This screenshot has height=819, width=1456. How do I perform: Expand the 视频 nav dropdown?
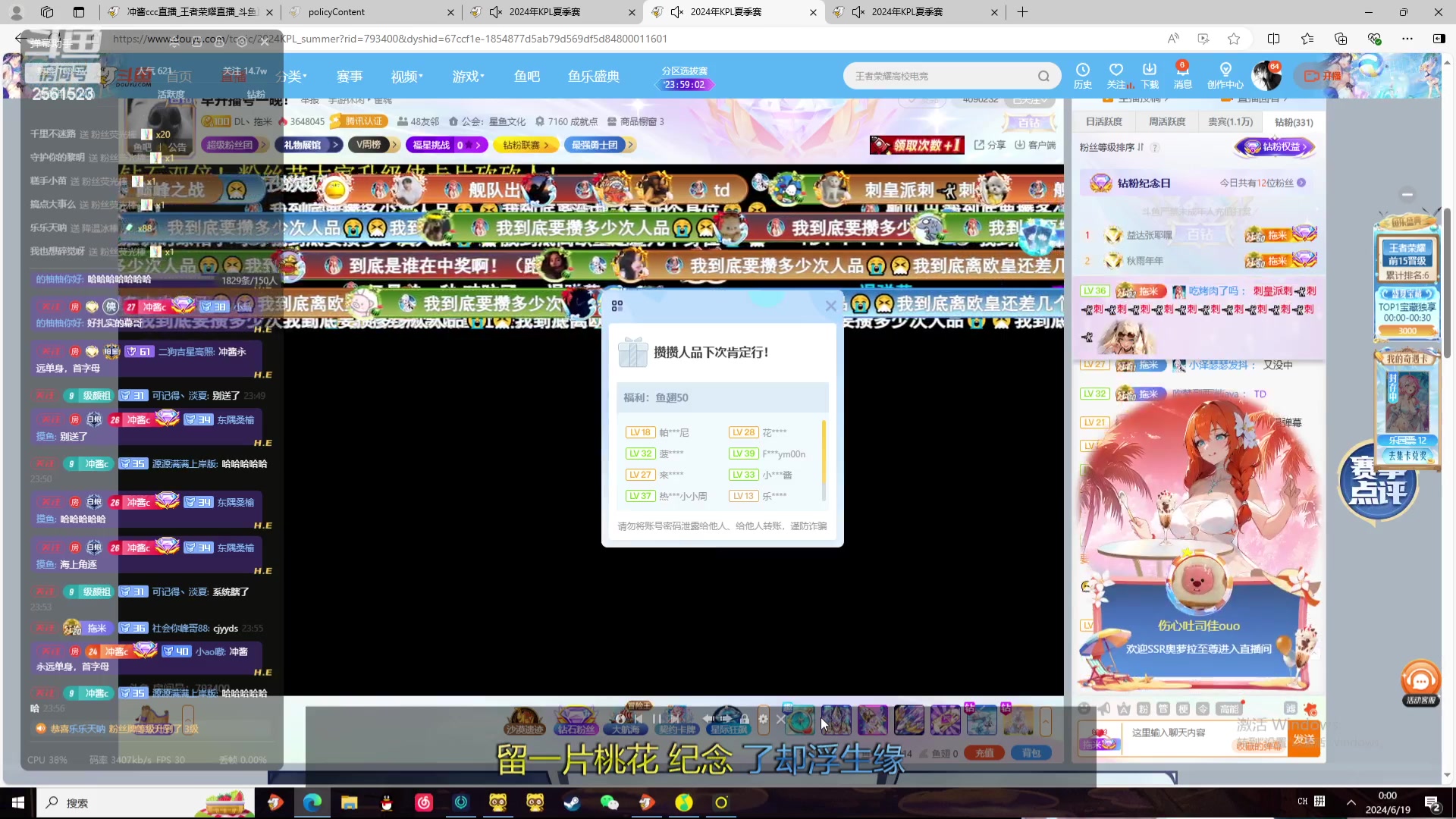point(406,77)
